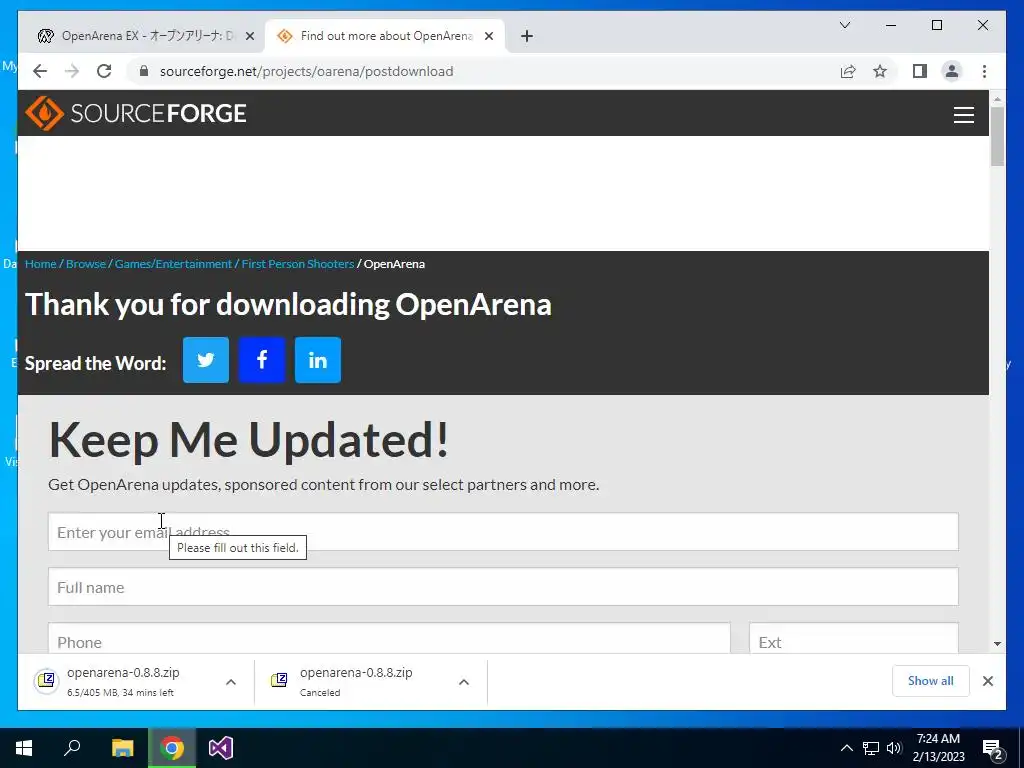Bookmark this tab with star icon
Image resolution: width=1024 pixels, height=768 pixels.
tap(880, 71)
